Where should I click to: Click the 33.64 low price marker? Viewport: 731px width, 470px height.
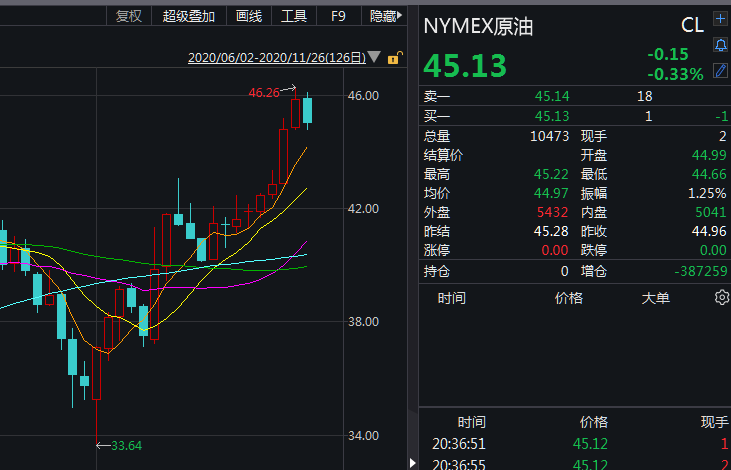tap(125, 445)
